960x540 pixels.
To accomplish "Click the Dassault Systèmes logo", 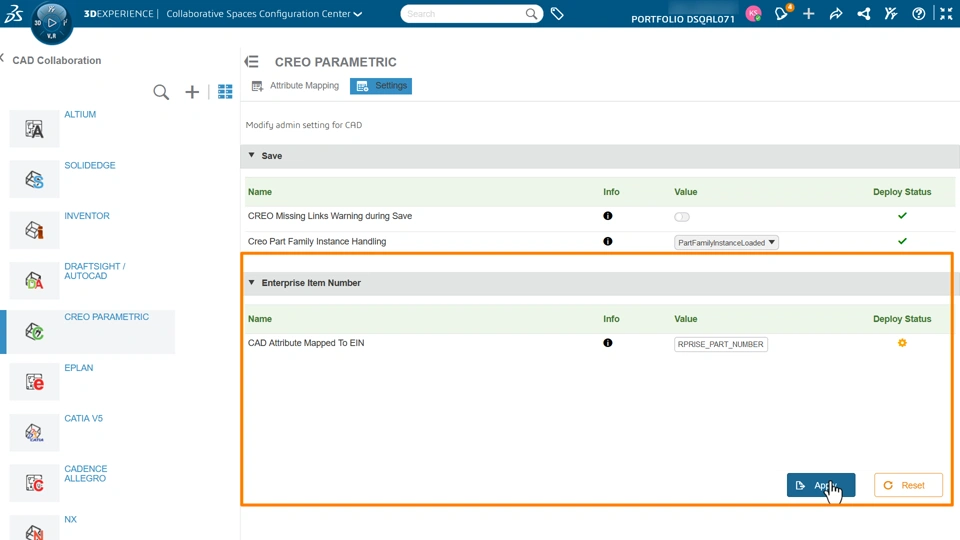I will pyautogui.click(x=13, y=13).
